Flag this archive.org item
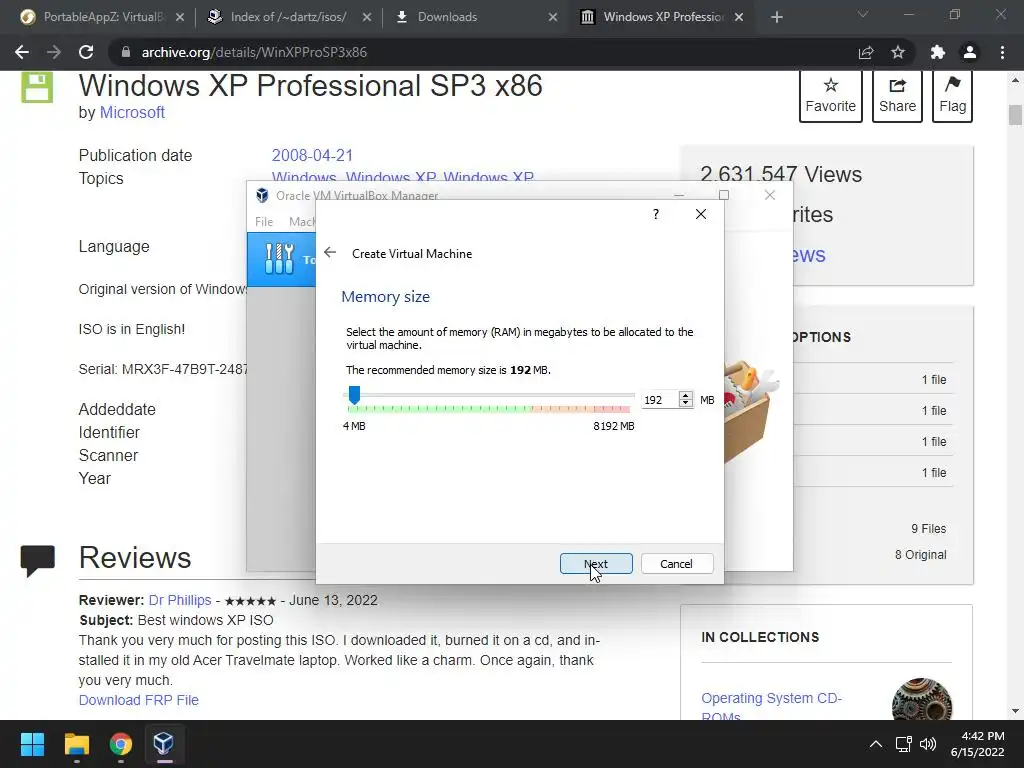 pyautogui.click(x=953, y=95)
